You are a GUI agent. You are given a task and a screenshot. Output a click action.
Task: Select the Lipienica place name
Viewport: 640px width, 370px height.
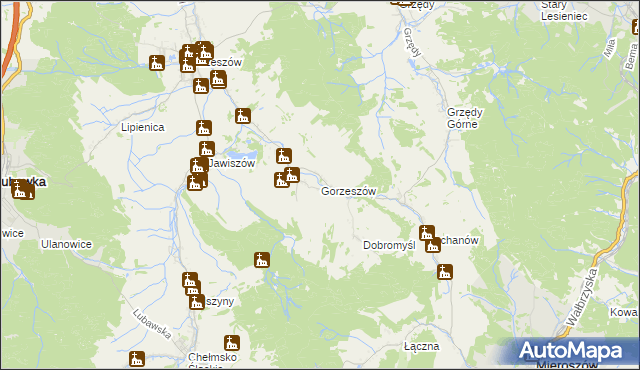coord(142,127)
